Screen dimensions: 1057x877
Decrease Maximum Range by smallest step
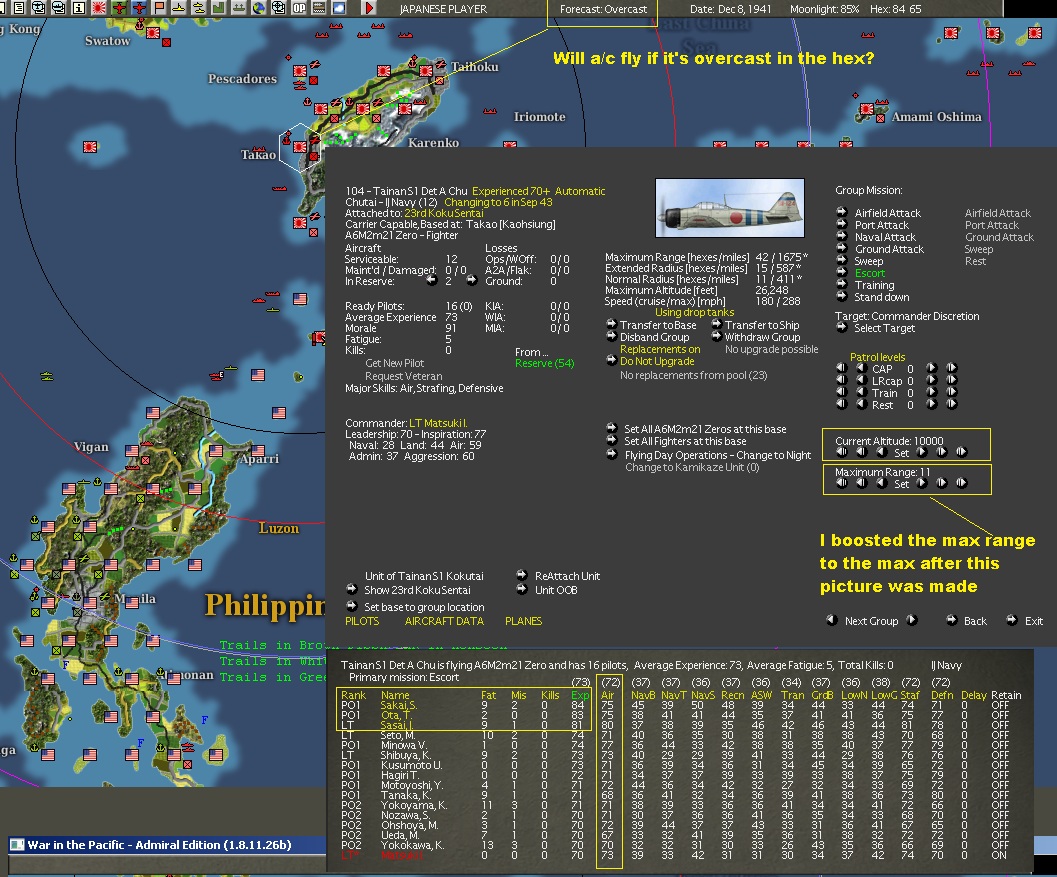[882, 483]
